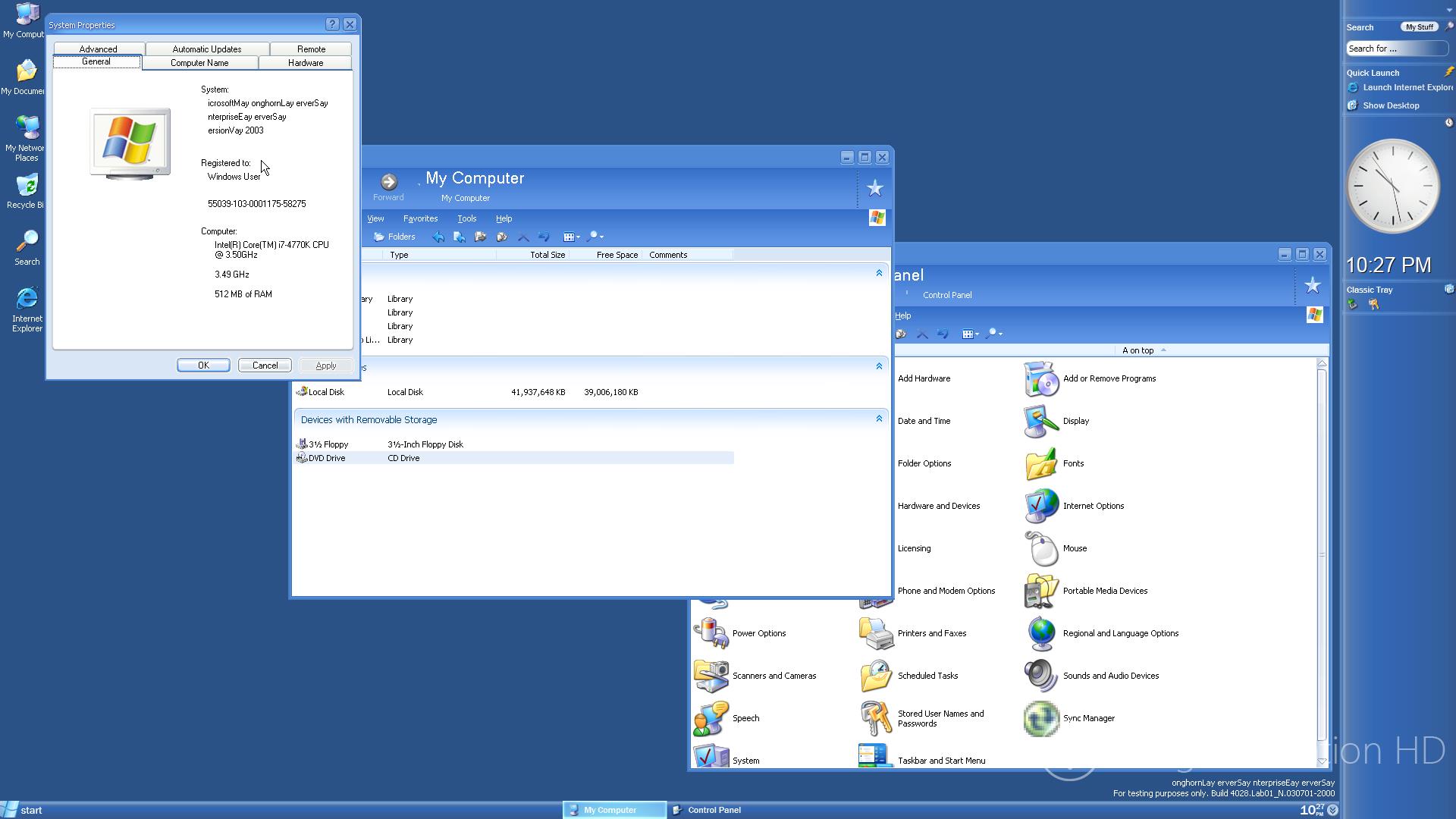Click the Forward navigation button
Screen dimensions: 1456x819
point(388,182)
